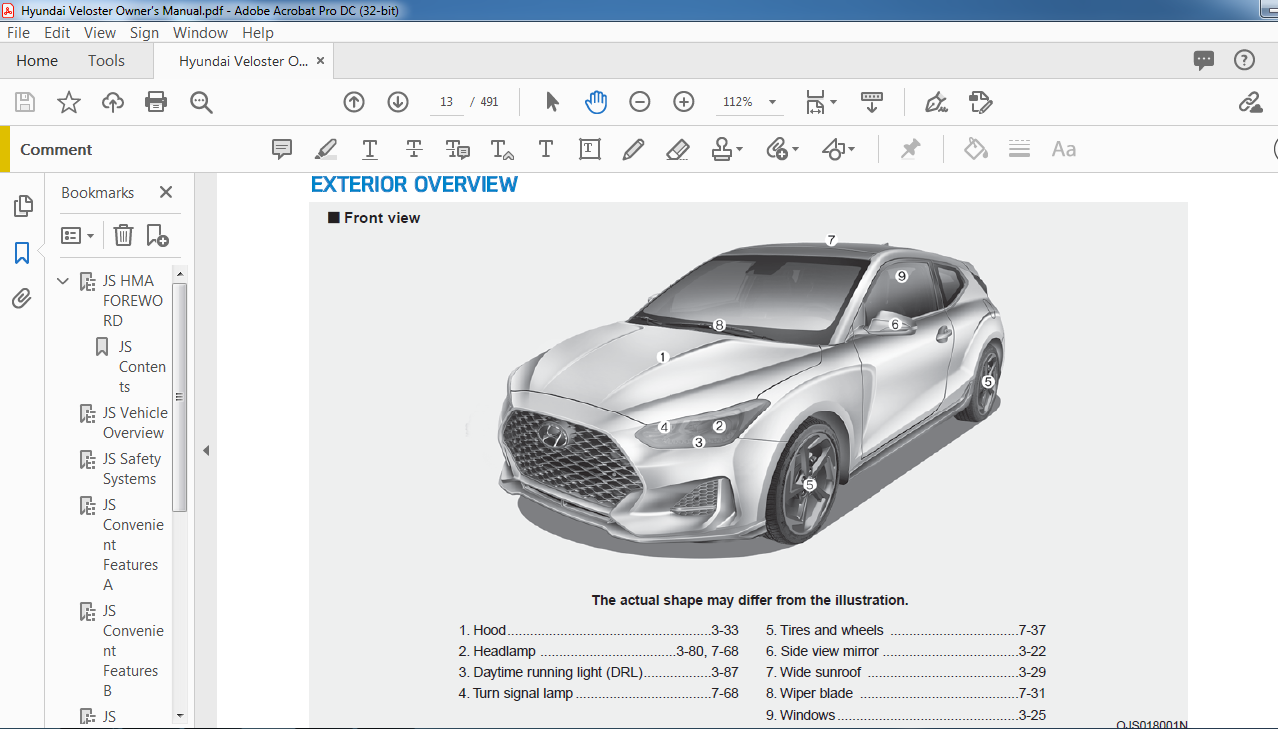This screenshot has width=1278, height=729.
Task: Switch to the Tools tab
Action: pos(106,61)
